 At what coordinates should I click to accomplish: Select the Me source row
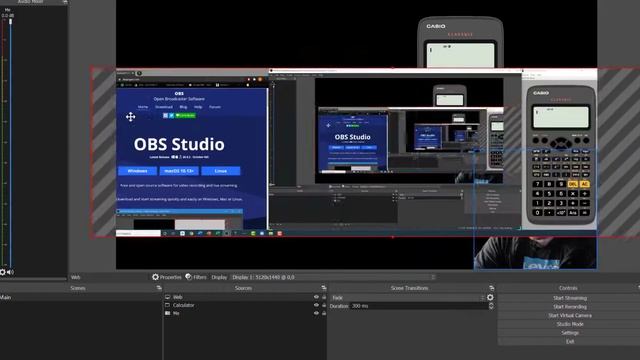[x=245, y=313]
